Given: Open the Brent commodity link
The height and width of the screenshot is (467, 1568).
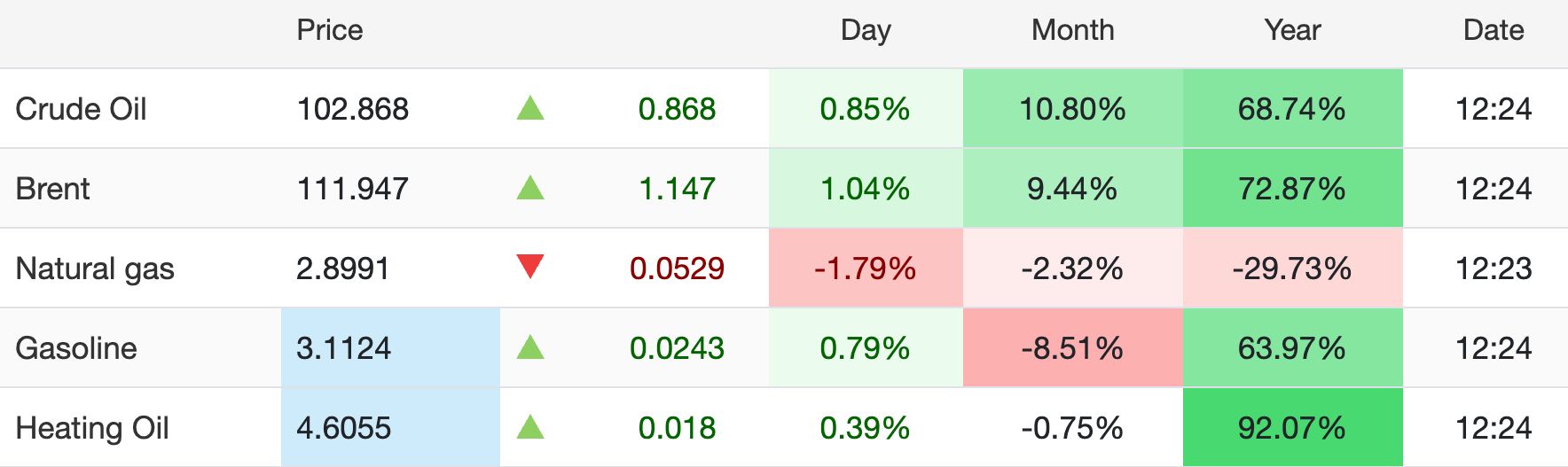Looking at the screenshot, I should click(x=52, y=189).
